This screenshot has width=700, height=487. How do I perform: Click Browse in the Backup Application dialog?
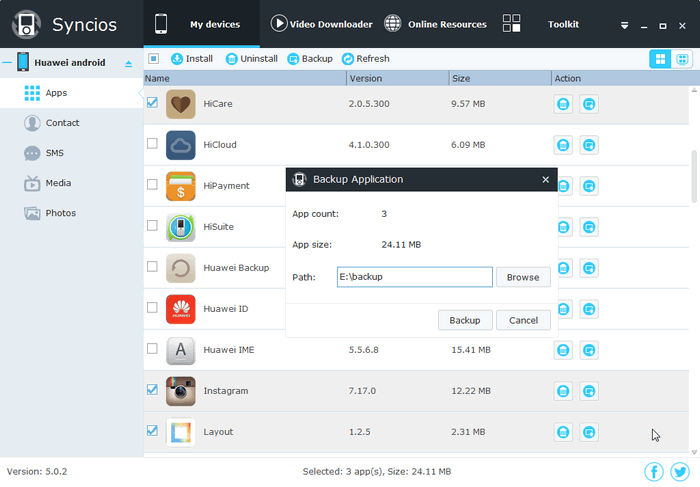tap(523, 277)
